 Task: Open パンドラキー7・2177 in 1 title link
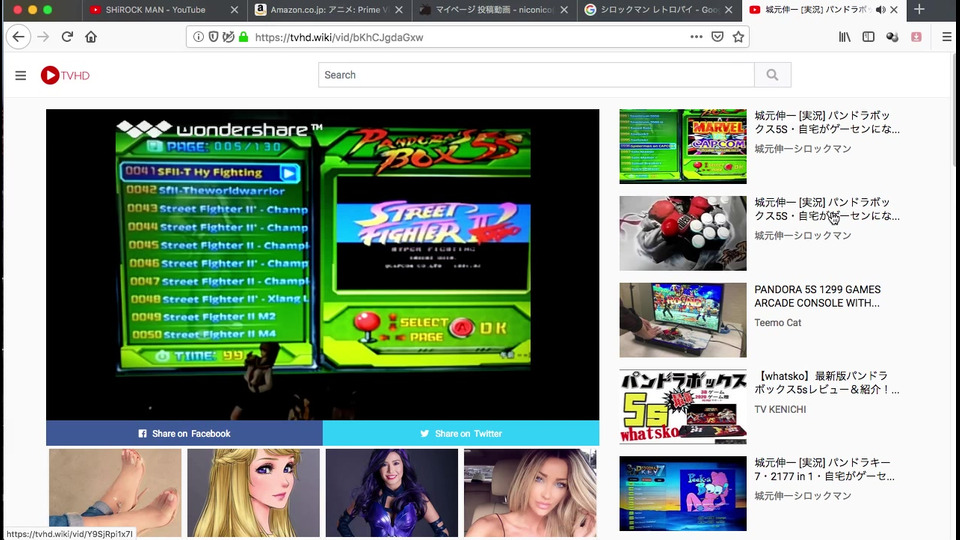[x=824, y=469]
